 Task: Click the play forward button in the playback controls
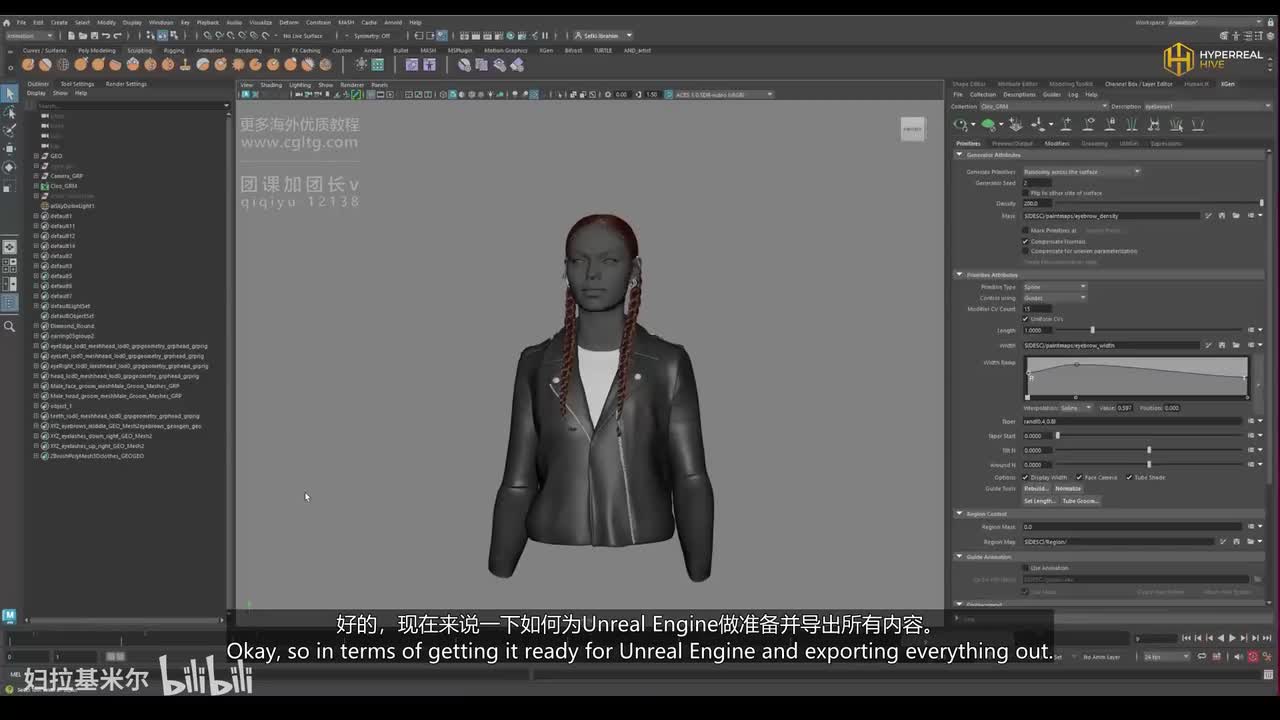1232,638
